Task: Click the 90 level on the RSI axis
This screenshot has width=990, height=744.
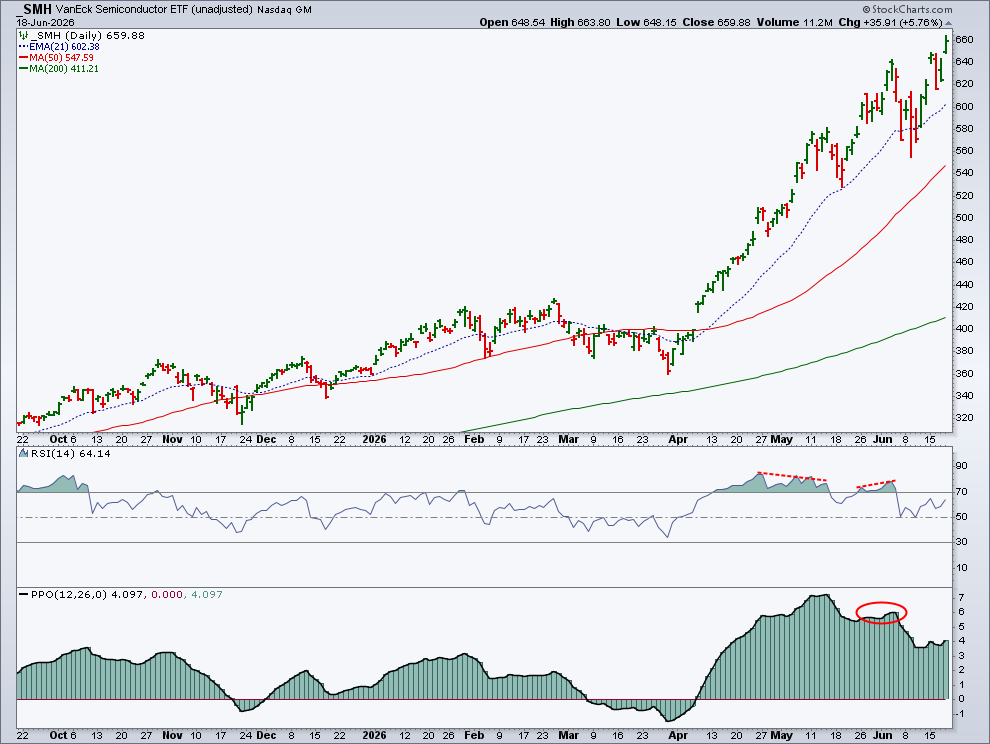Action: (962, 466)
